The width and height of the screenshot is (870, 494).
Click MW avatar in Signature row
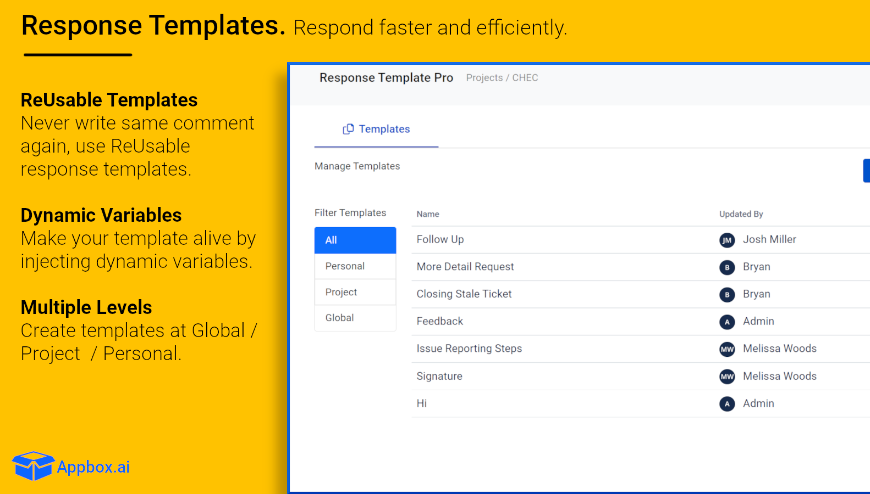tap(727, 376)
